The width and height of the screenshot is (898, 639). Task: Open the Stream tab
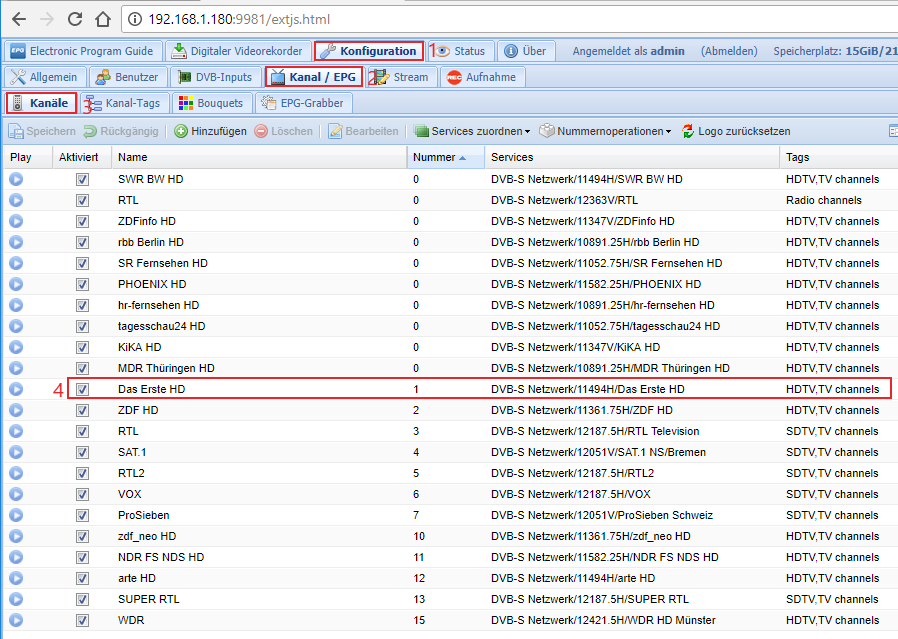[401, 77]
